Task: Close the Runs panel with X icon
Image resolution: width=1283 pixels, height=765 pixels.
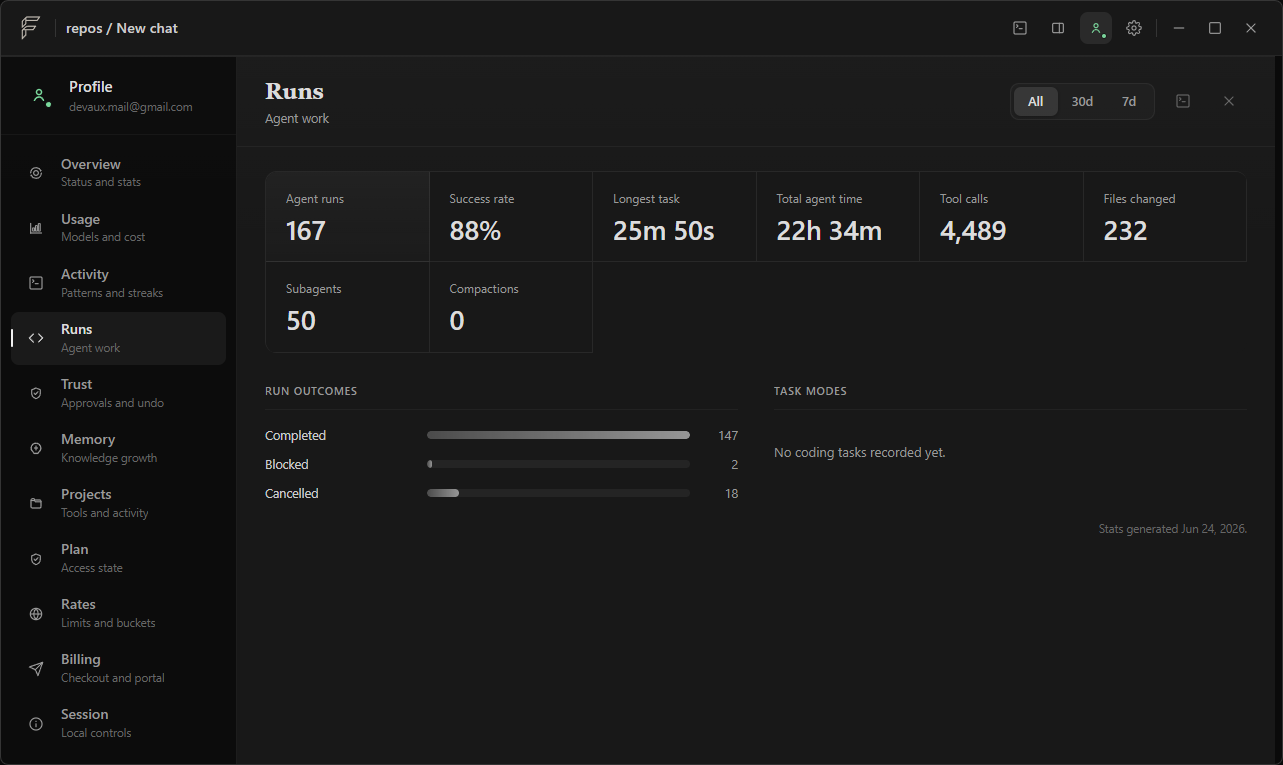Action: click(x=1229, y=101)
